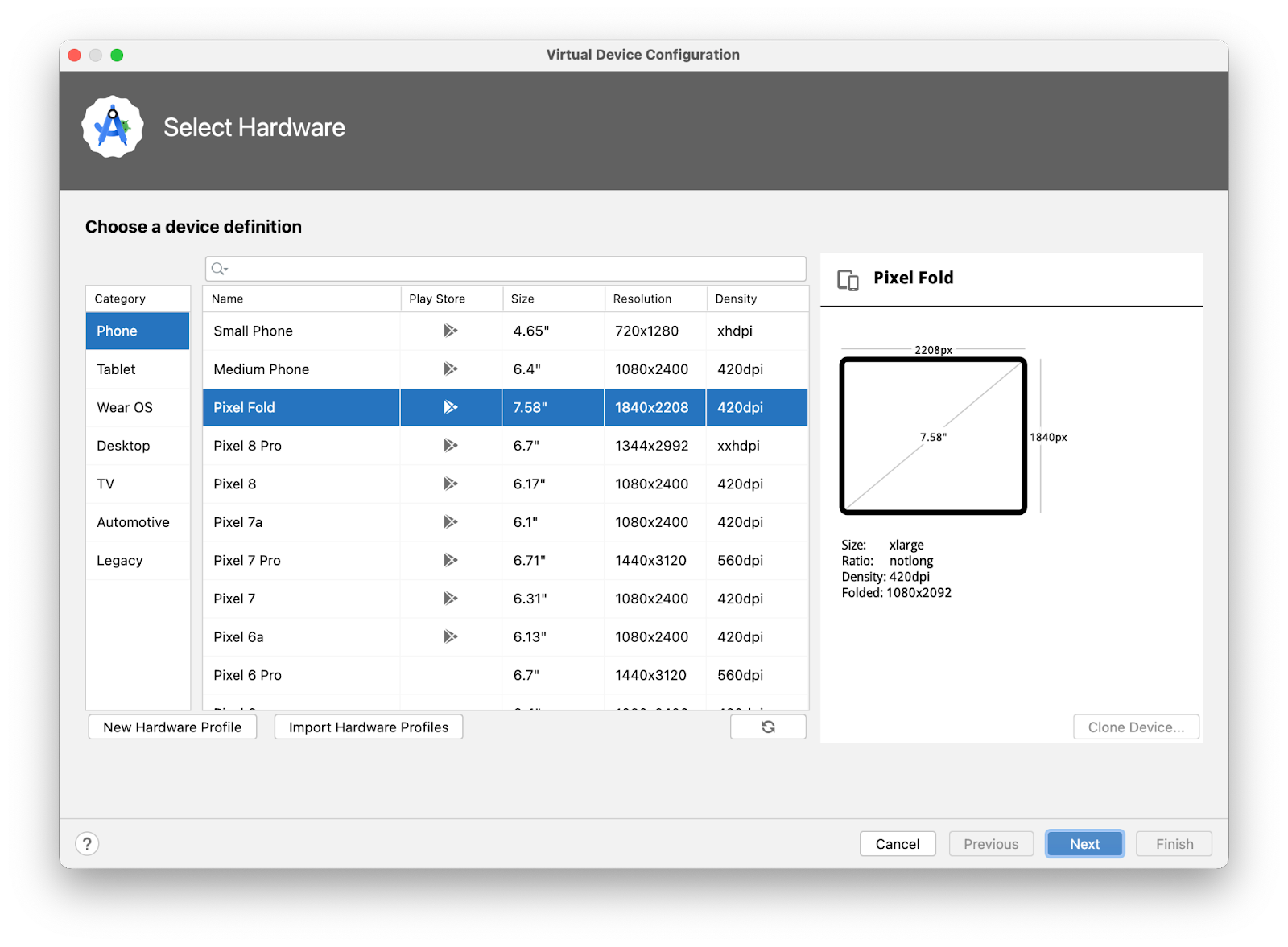Click Play Store icon for Pixel 7a

pos(450,522)
